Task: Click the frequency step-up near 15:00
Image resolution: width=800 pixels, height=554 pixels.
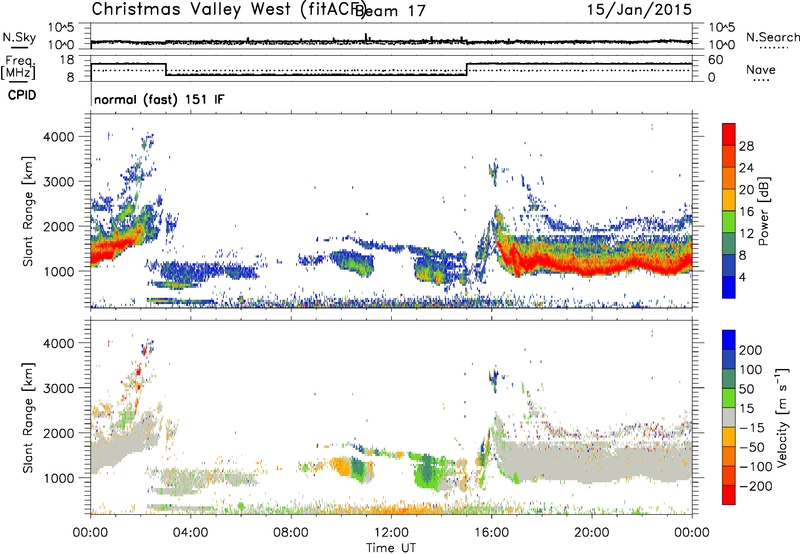Action: (x=467, y=69)
